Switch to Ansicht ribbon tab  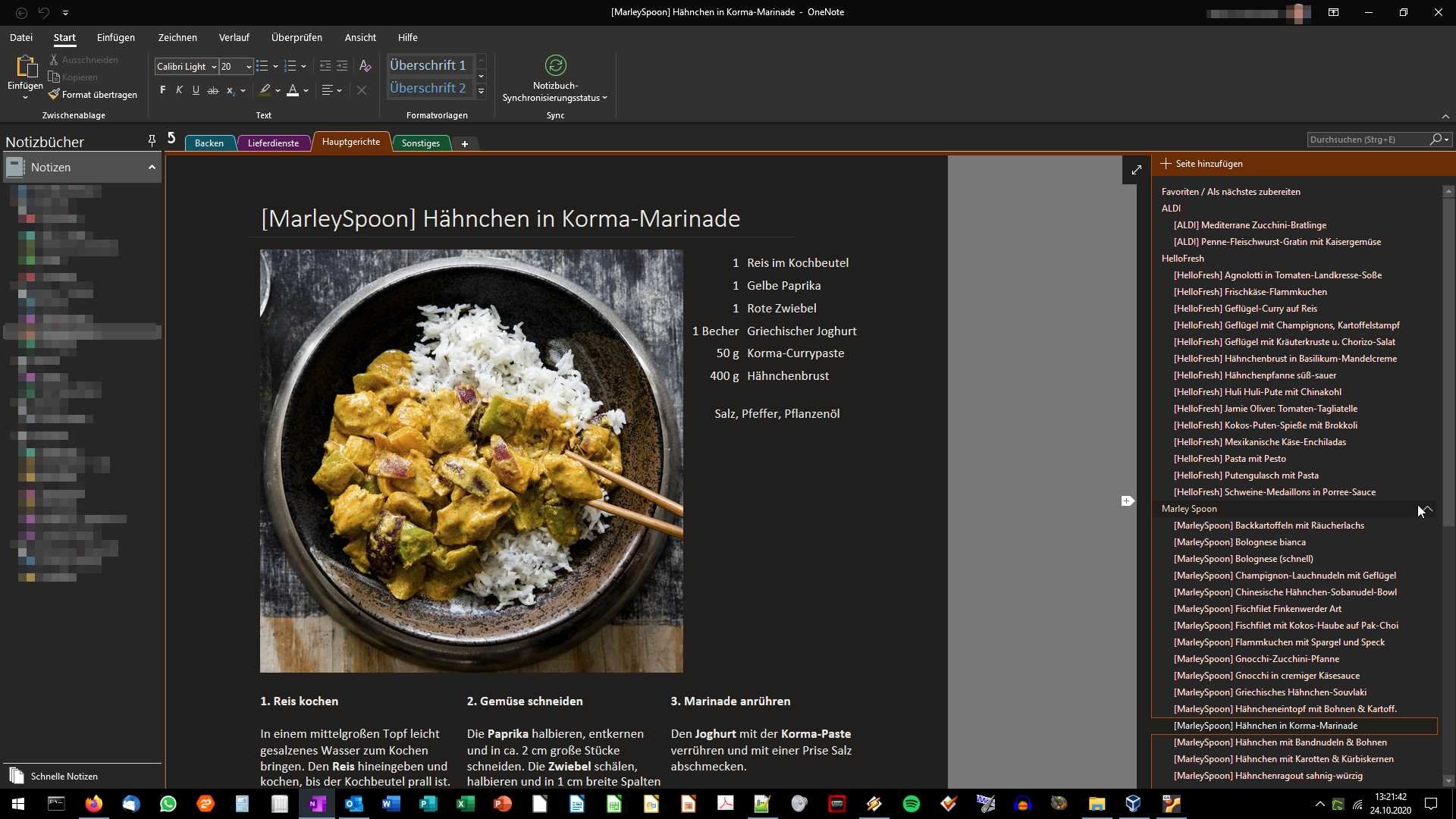coord(360,37)
